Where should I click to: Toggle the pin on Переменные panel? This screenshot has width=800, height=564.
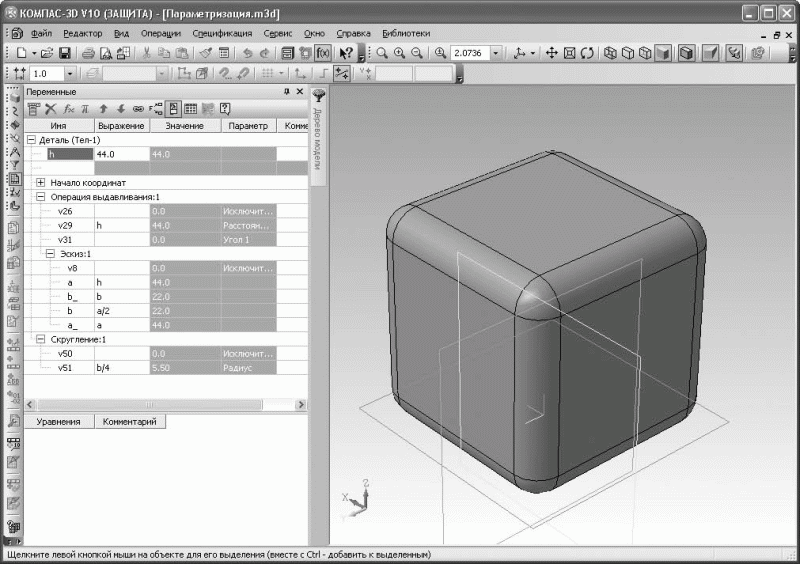[x=287, y=91]
